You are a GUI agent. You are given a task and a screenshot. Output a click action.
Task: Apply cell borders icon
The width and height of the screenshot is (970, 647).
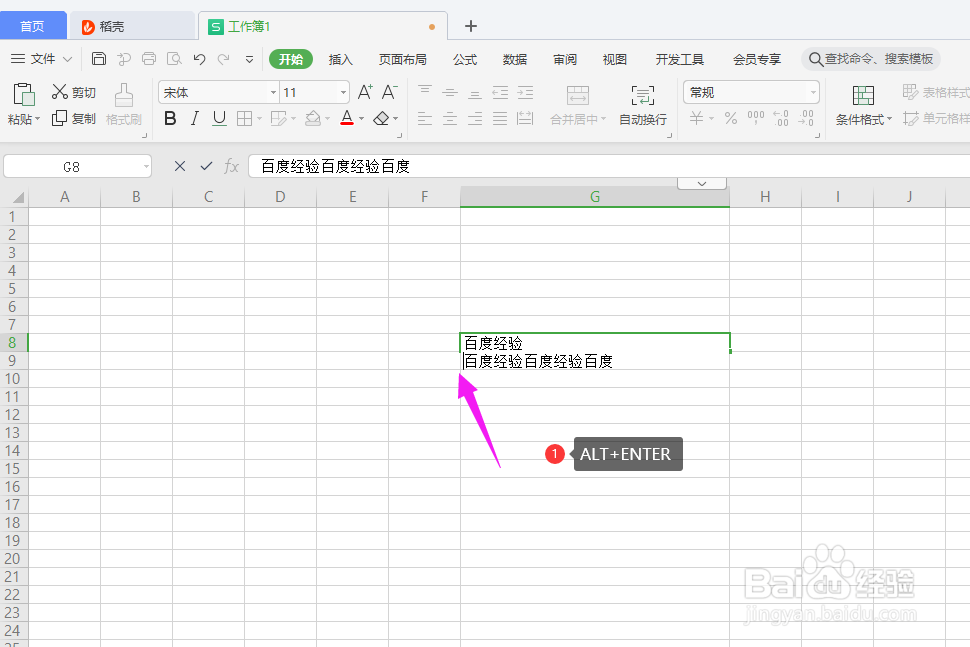[245, 118]
